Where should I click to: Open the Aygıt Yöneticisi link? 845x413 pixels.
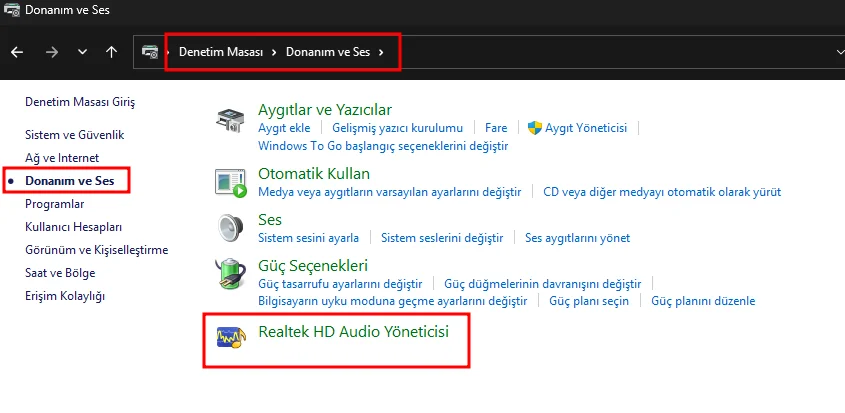pyautogui.click(x=586, y=128)
